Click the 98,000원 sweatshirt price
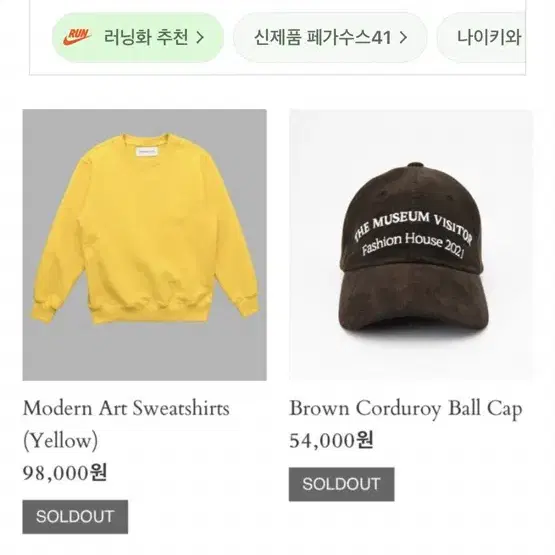The image size is (555, 555). coord(65,473)
